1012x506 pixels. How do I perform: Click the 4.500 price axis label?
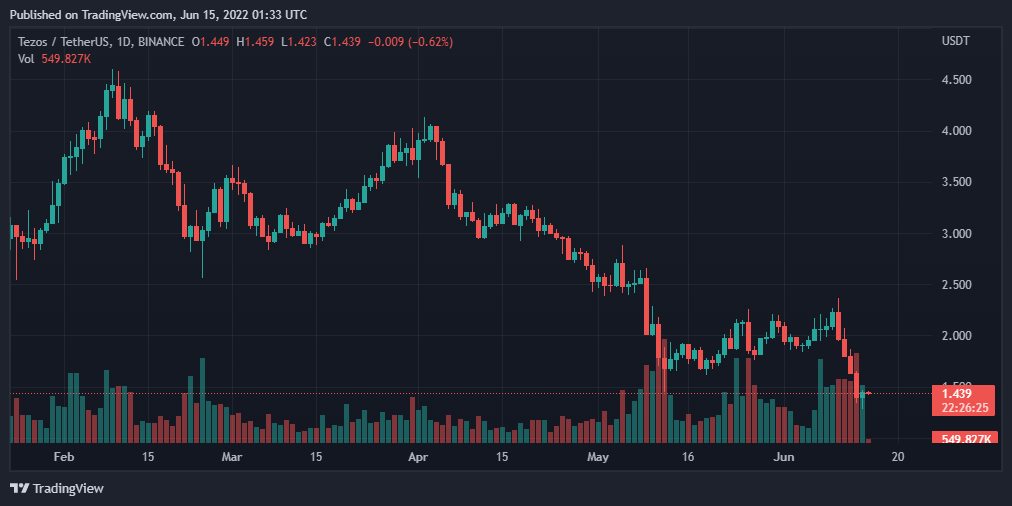(956, 80)
